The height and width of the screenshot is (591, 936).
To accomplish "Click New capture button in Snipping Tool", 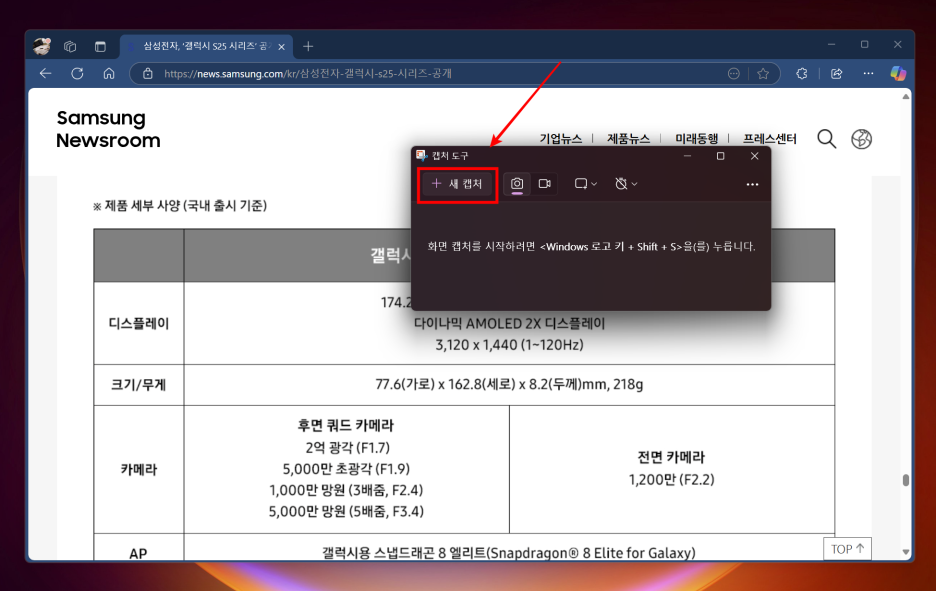I will pyautogui.click(x=458, y=184).
